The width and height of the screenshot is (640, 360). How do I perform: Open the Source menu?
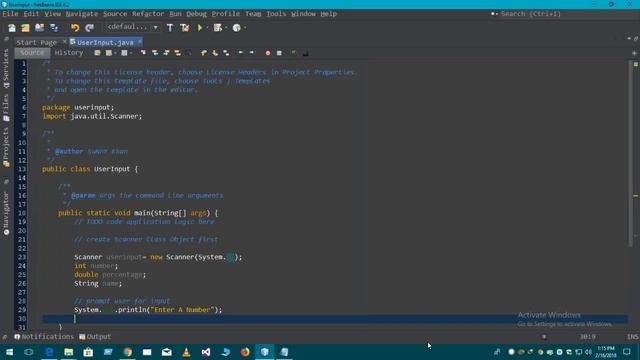[x=115, y=13]
